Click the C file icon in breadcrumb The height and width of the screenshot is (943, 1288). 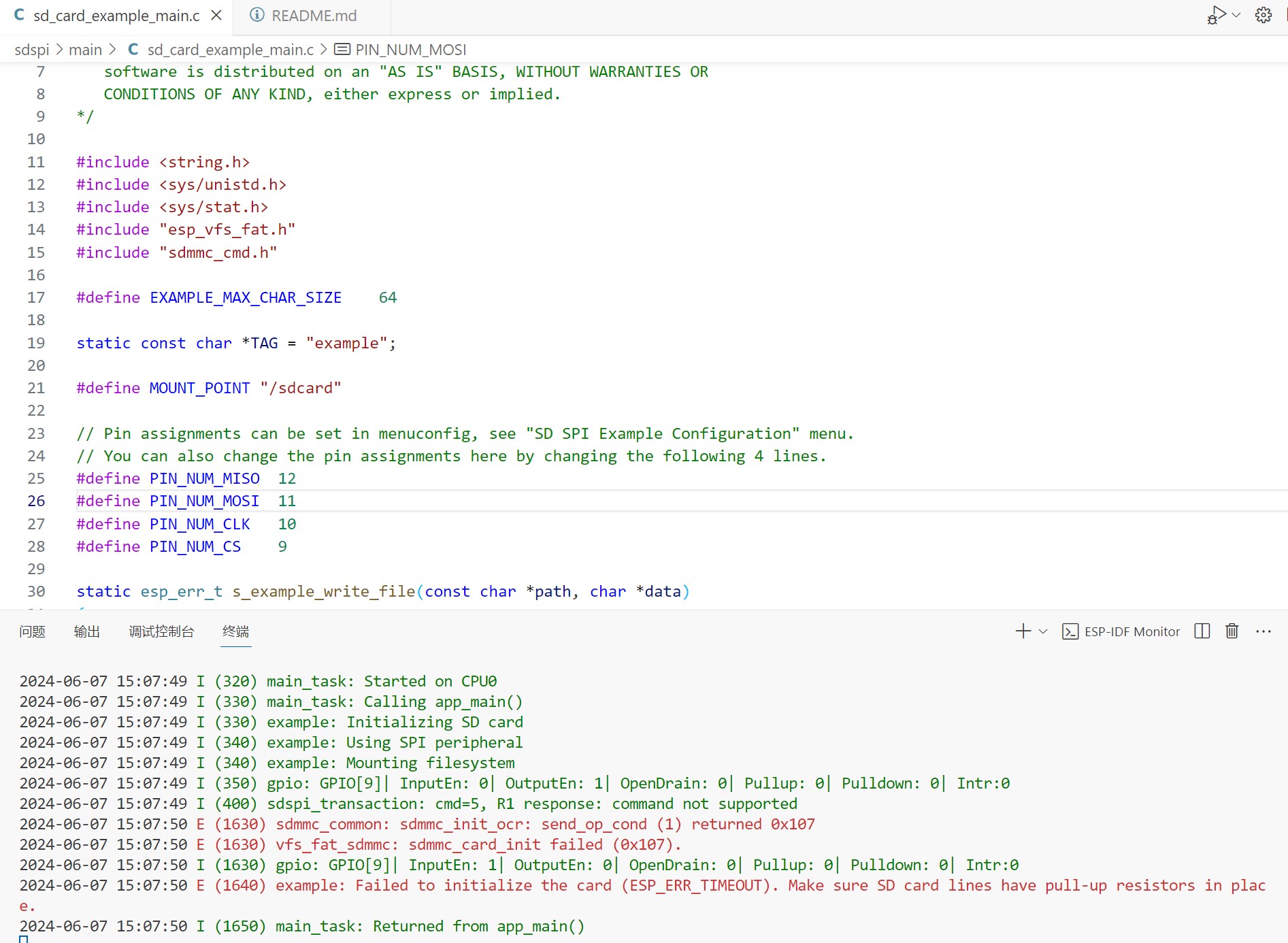point(133,50)
